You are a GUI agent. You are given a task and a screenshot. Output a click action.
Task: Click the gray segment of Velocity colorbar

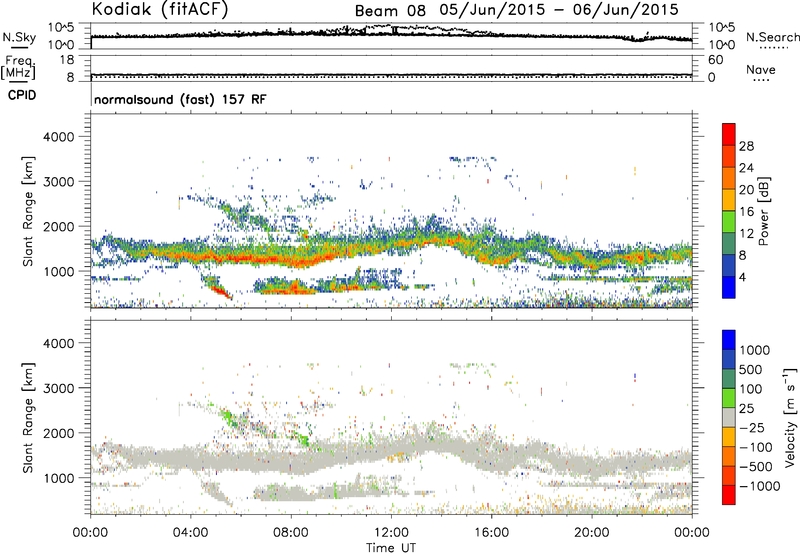pos(729,418)
